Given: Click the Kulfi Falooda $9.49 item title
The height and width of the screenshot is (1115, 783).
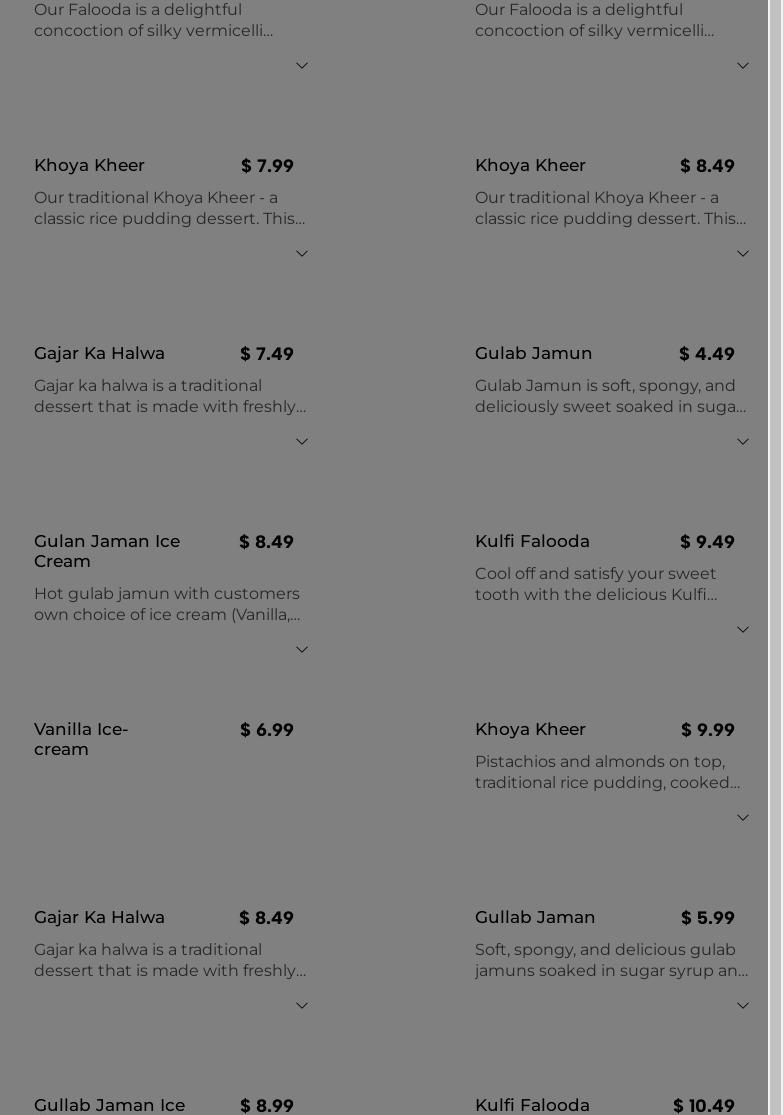Looking at the screenshot, I should coord(532,541).
